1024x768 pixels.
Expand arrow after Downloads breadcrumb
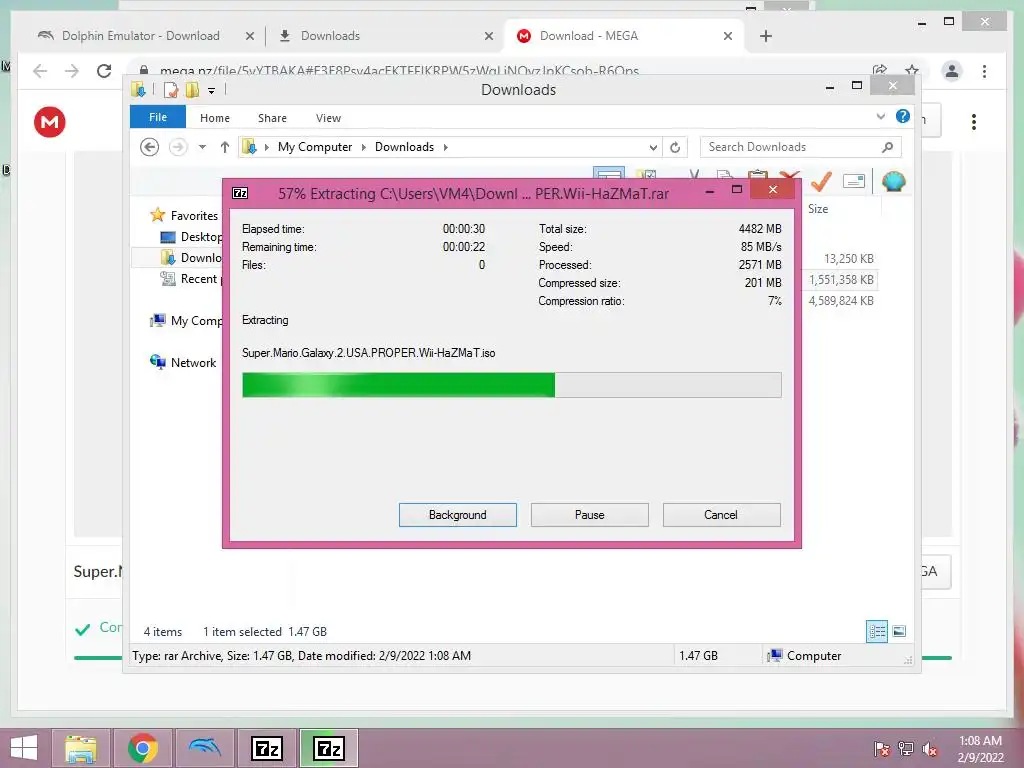(445, 147)
